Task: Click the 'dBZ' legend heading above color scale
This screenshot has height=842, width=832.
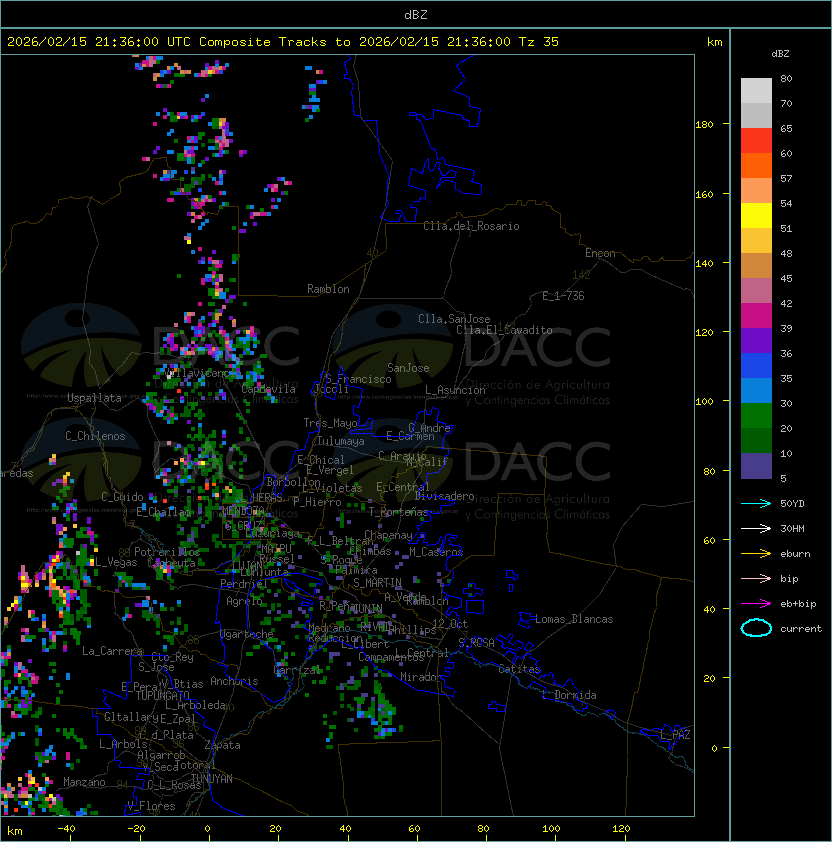Action: pos(780,54)
